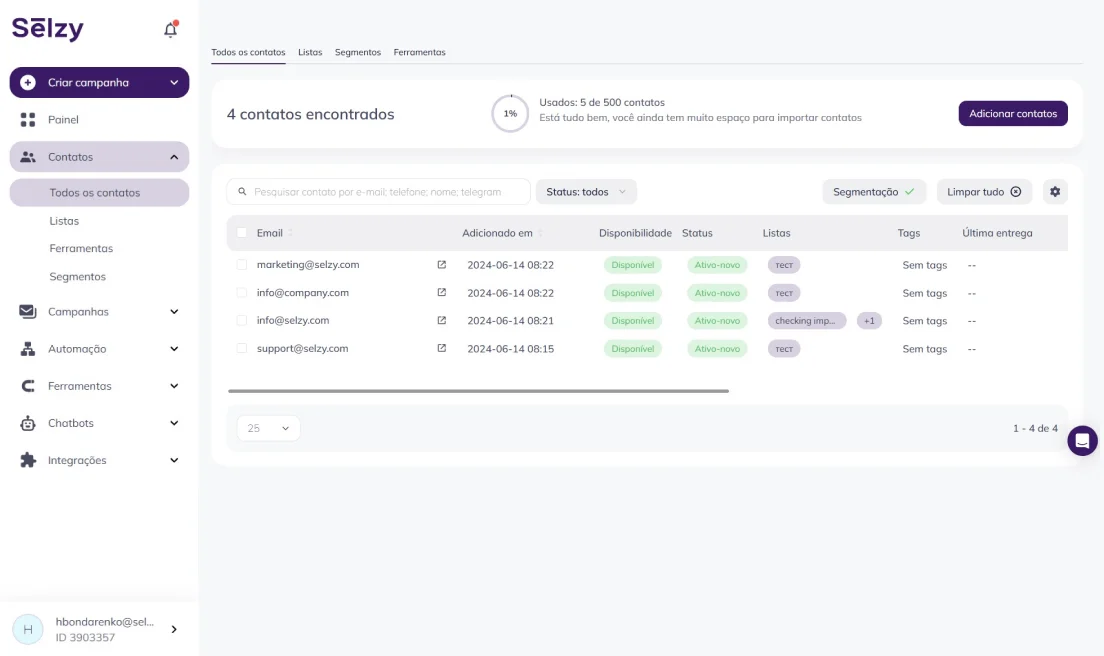Select all contacts with header checkbox
This screenshot has width=1104, height=656.
pyautogui.click(x=242, y=233)
